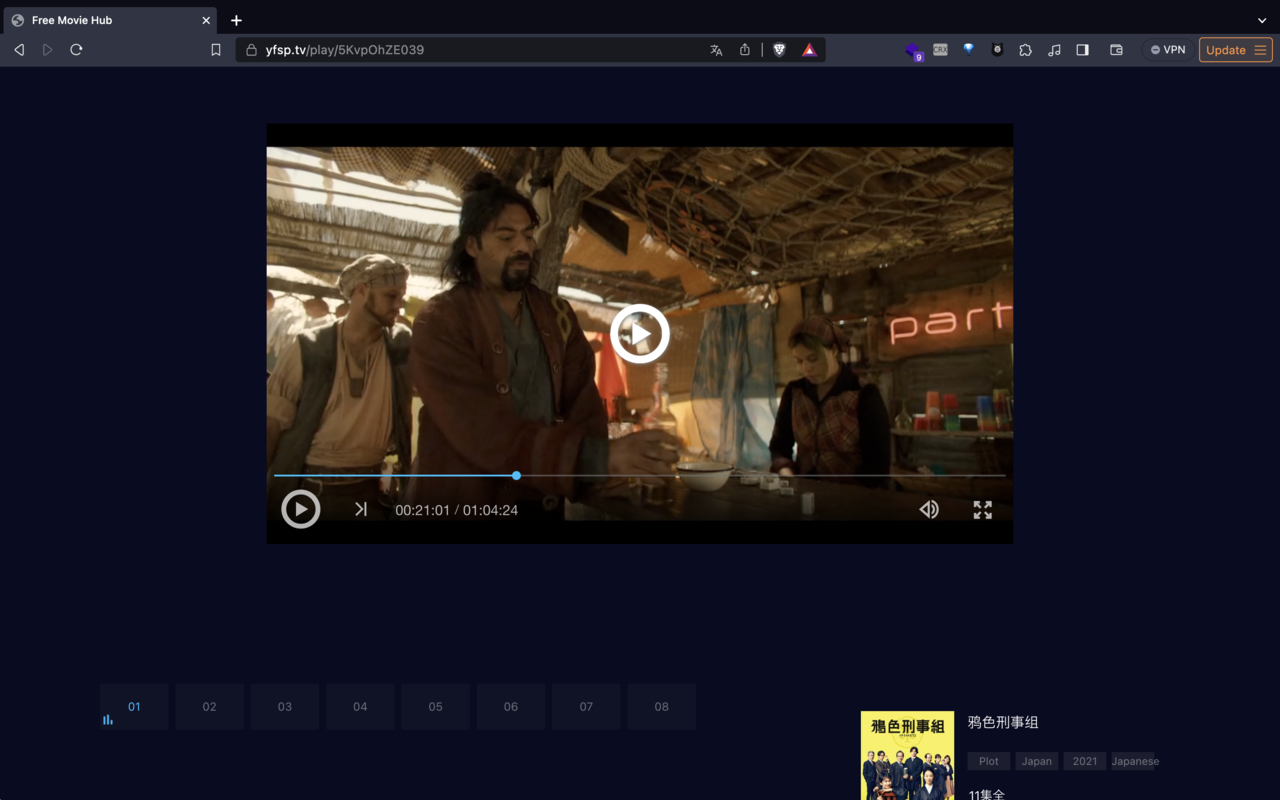Click the 2021 tag
1280x800 pixels.
point(1085,761)
